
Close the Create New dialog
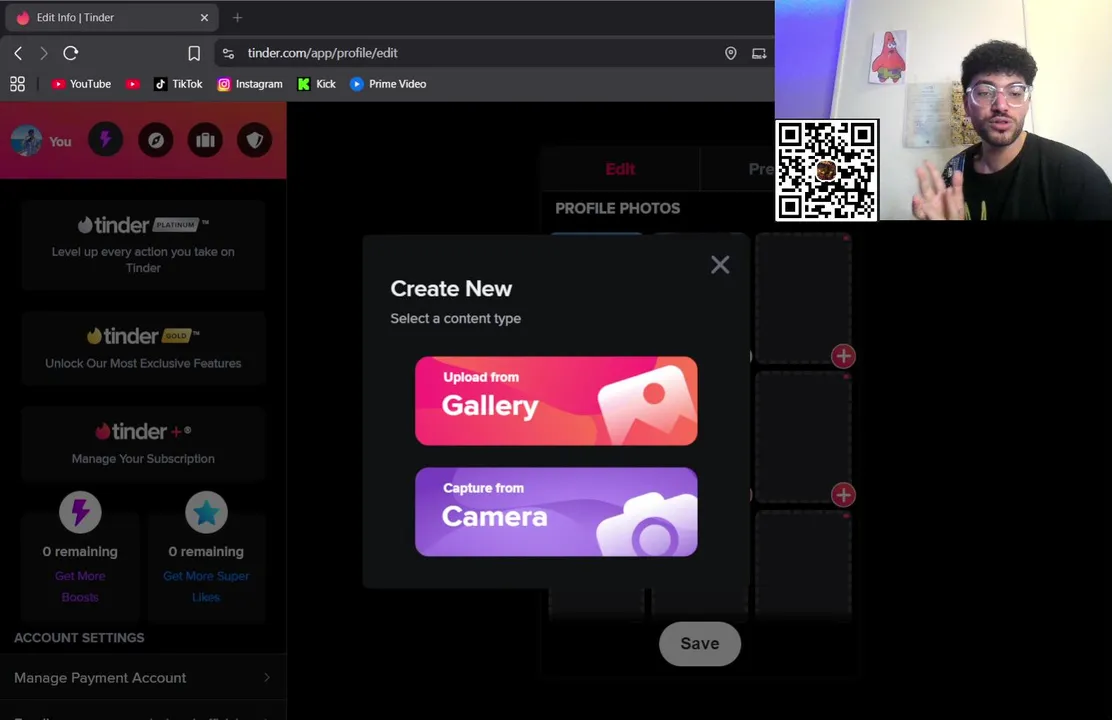[x=720, y=265]
